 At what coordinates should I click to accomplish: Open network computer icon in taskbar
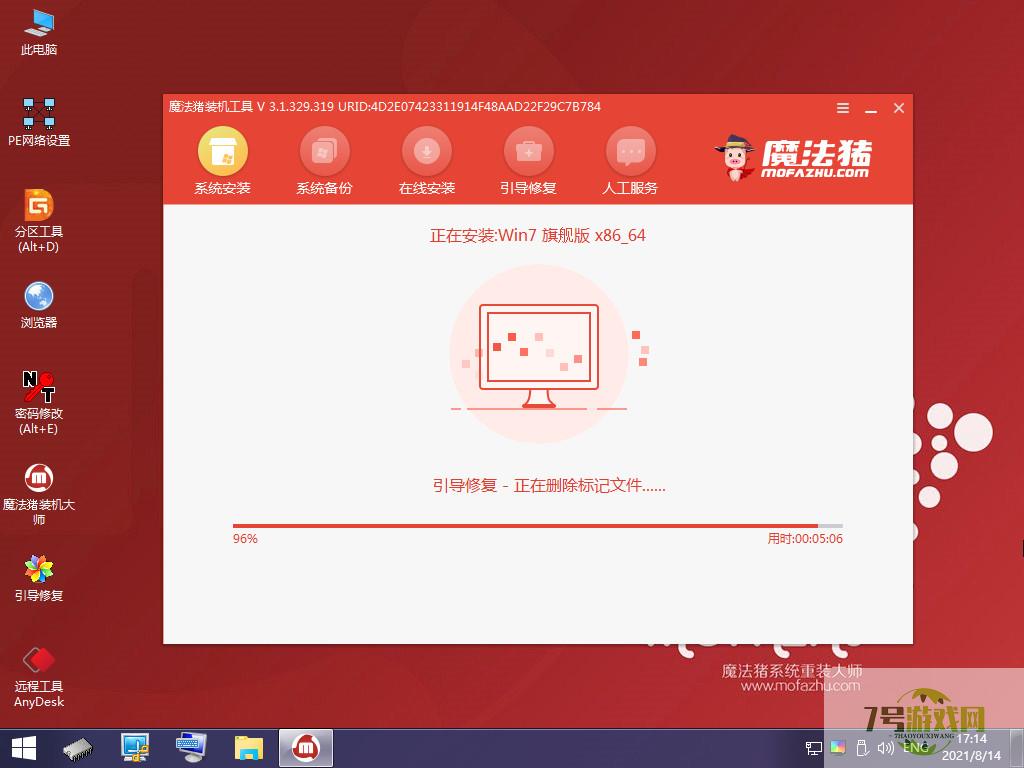pos(135,748)
